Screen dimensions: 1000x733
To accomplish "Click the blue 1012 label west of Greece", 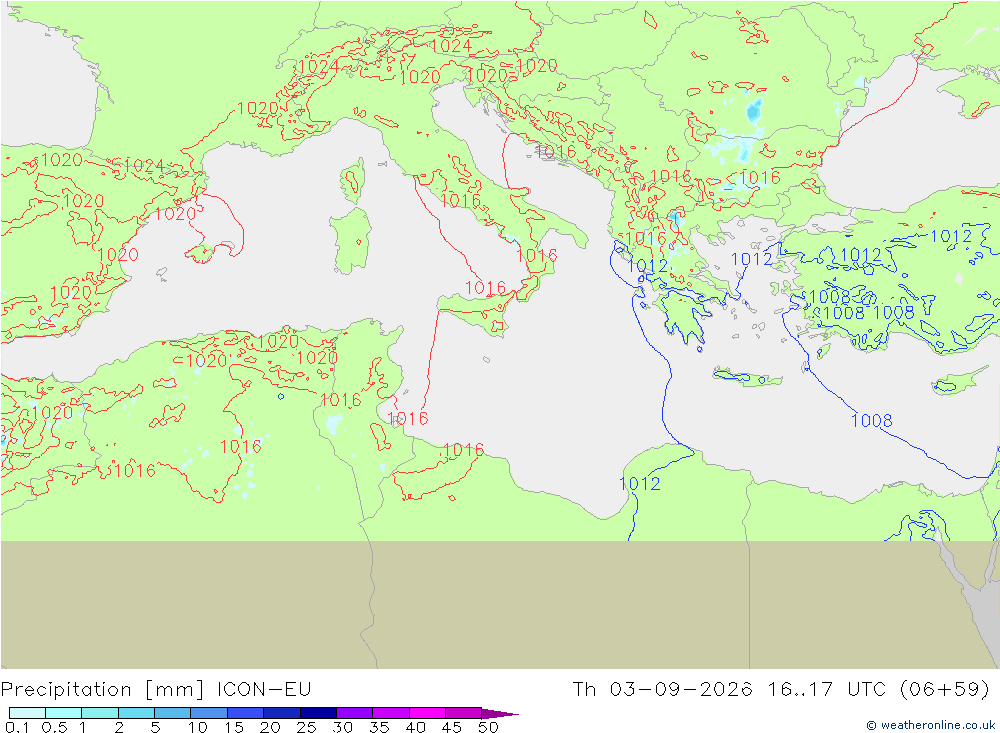I will (648, 265).
